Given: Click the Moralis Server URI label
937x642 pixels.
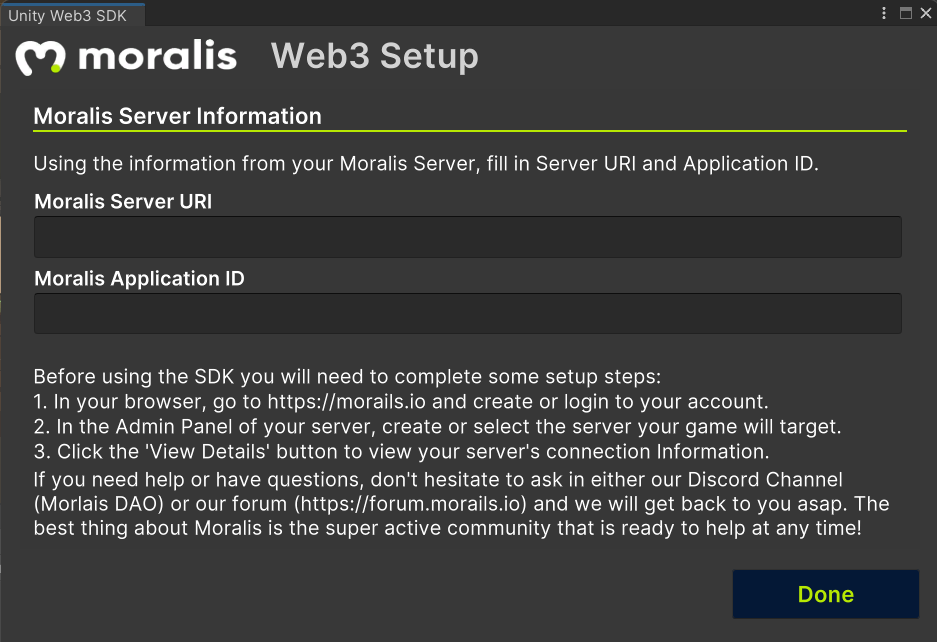Looking at the screenshot, I should [x=123, y=201].
